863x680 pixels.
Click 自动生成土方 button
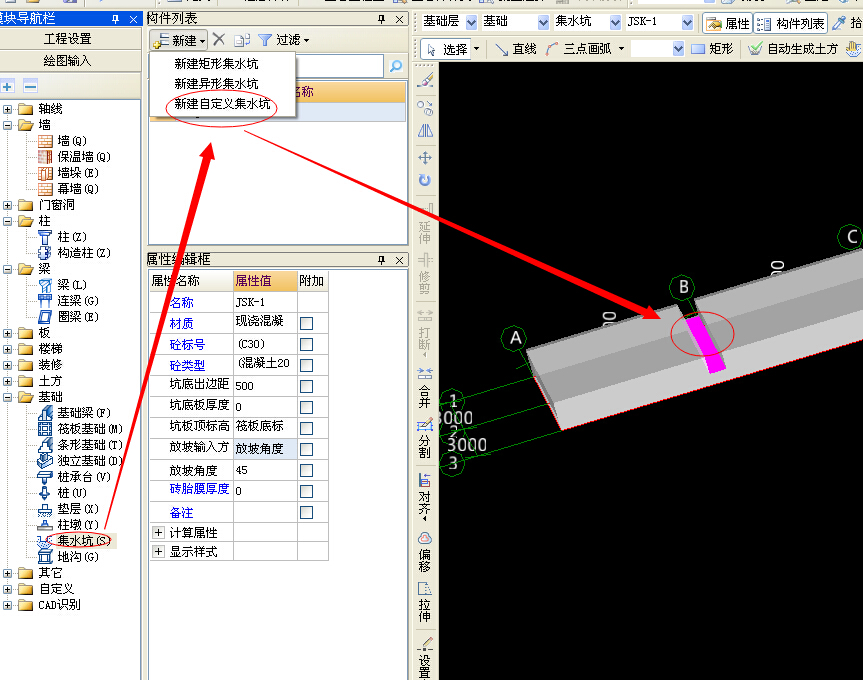point(793,50)
